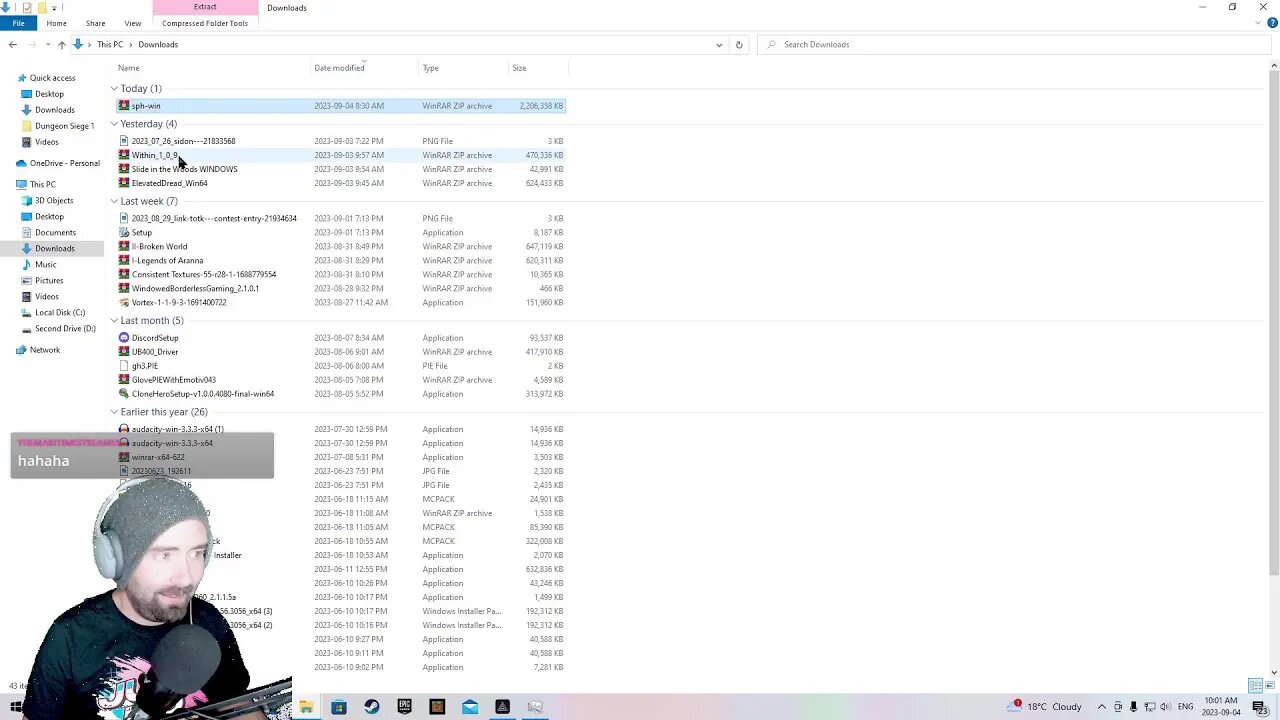Select the Setup application icon
This screenshot has width=1280, height=720.
pos(124,232)
